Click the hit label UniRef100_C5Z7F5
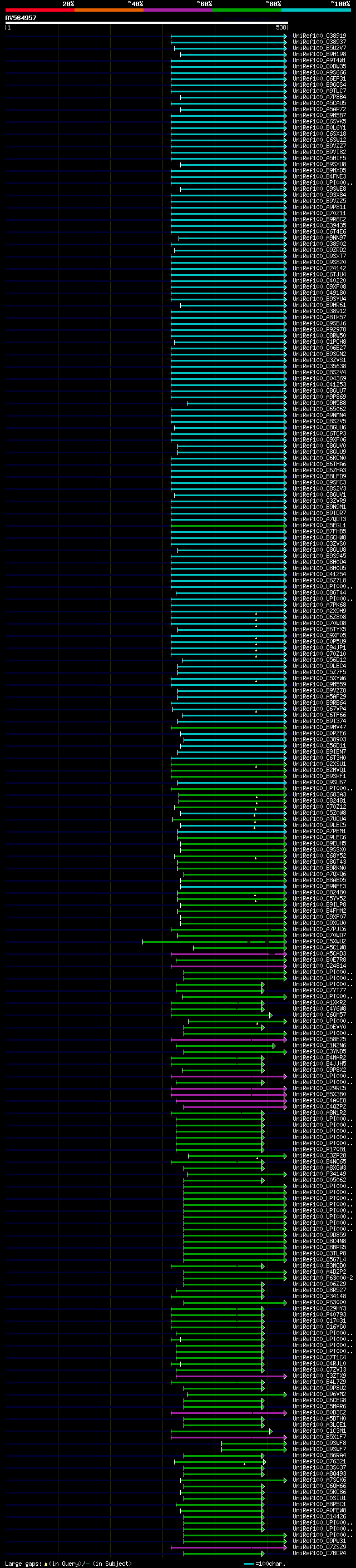The image size is (356, 1568). [x=319, y=672]
